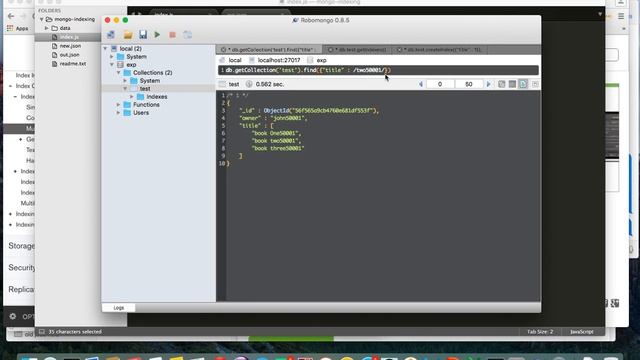Viewport: 640px width, 360px height.
Task: Open a script file with folder icon
Action: [128, 35]
